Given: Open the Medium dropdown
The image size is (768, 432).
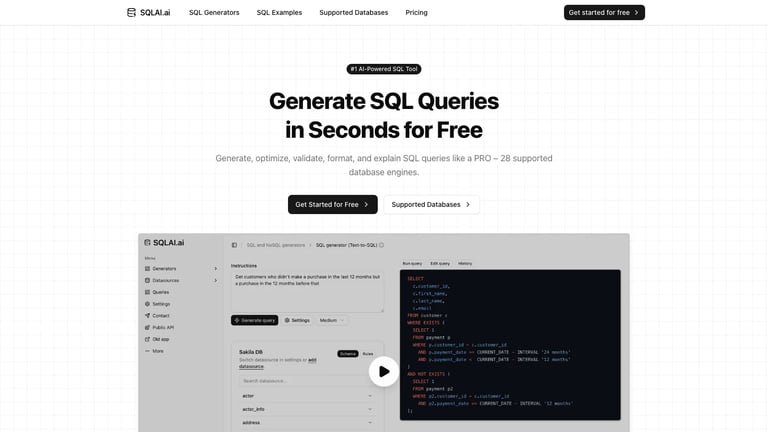Looking at the screenshot, I should tap(332, 320).
